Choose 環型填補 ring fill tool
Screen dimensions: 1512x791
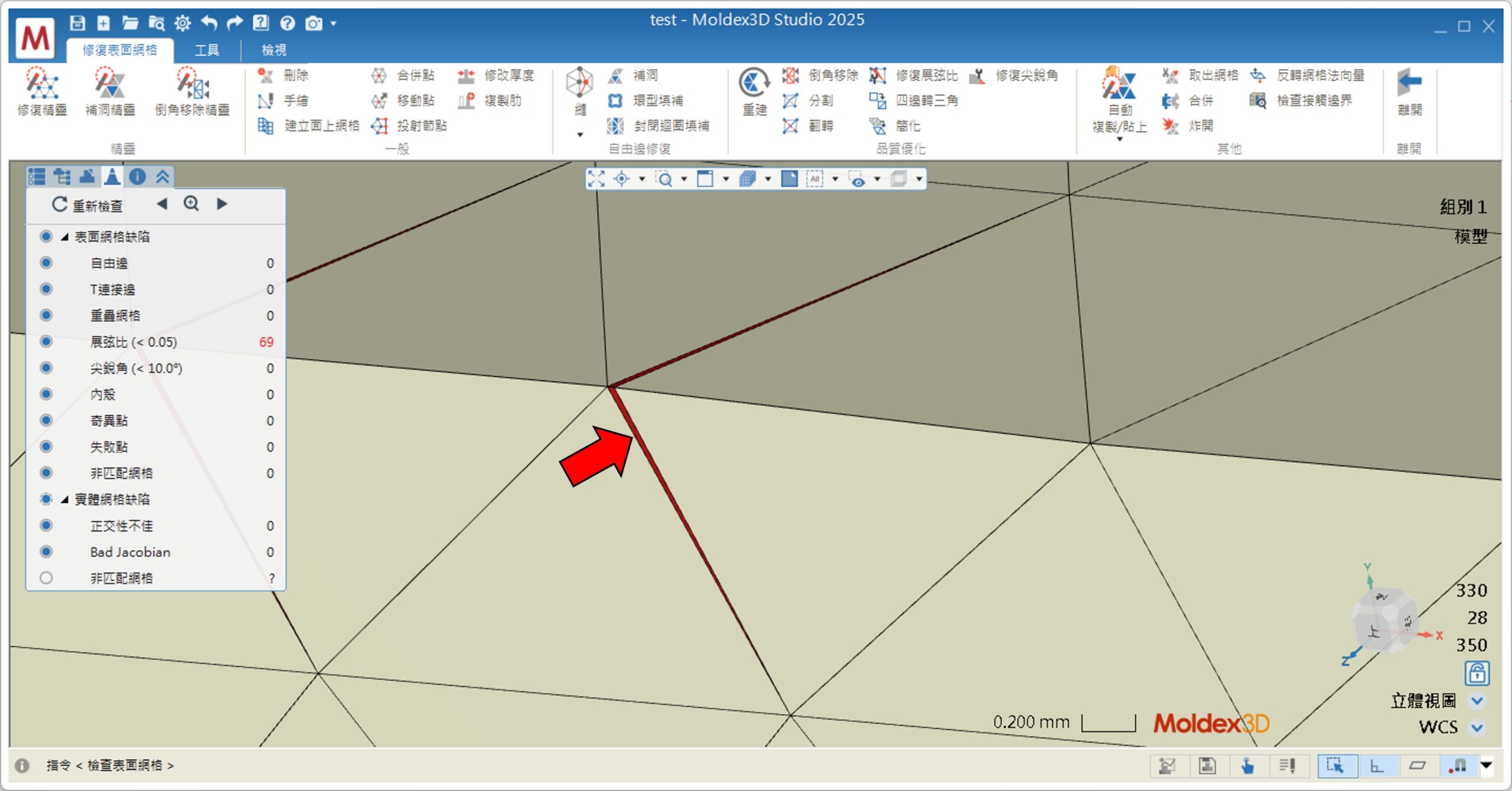point(645,100)
